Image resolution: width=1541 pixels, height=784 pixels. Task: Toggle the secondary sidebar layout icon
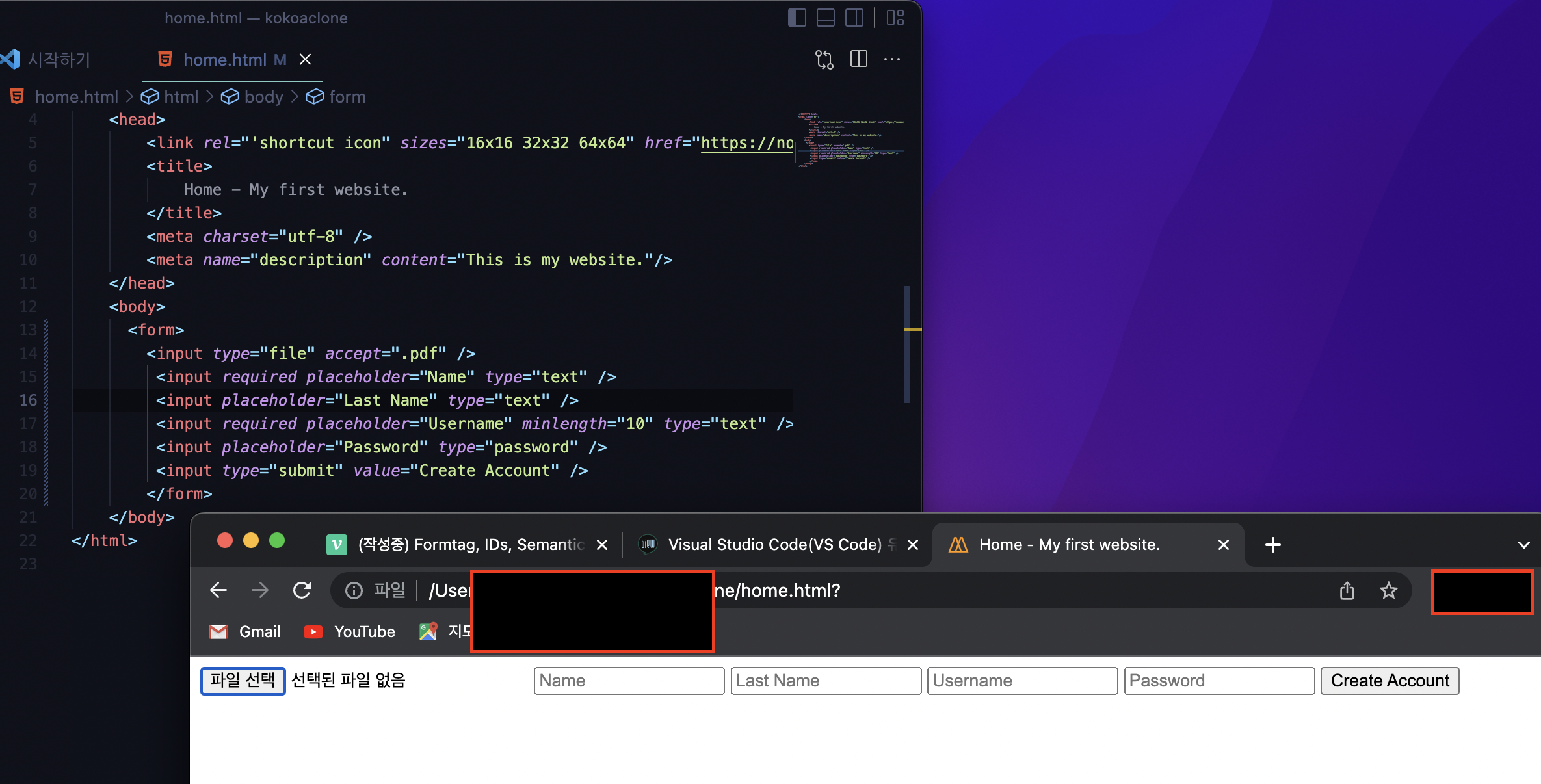854,18
